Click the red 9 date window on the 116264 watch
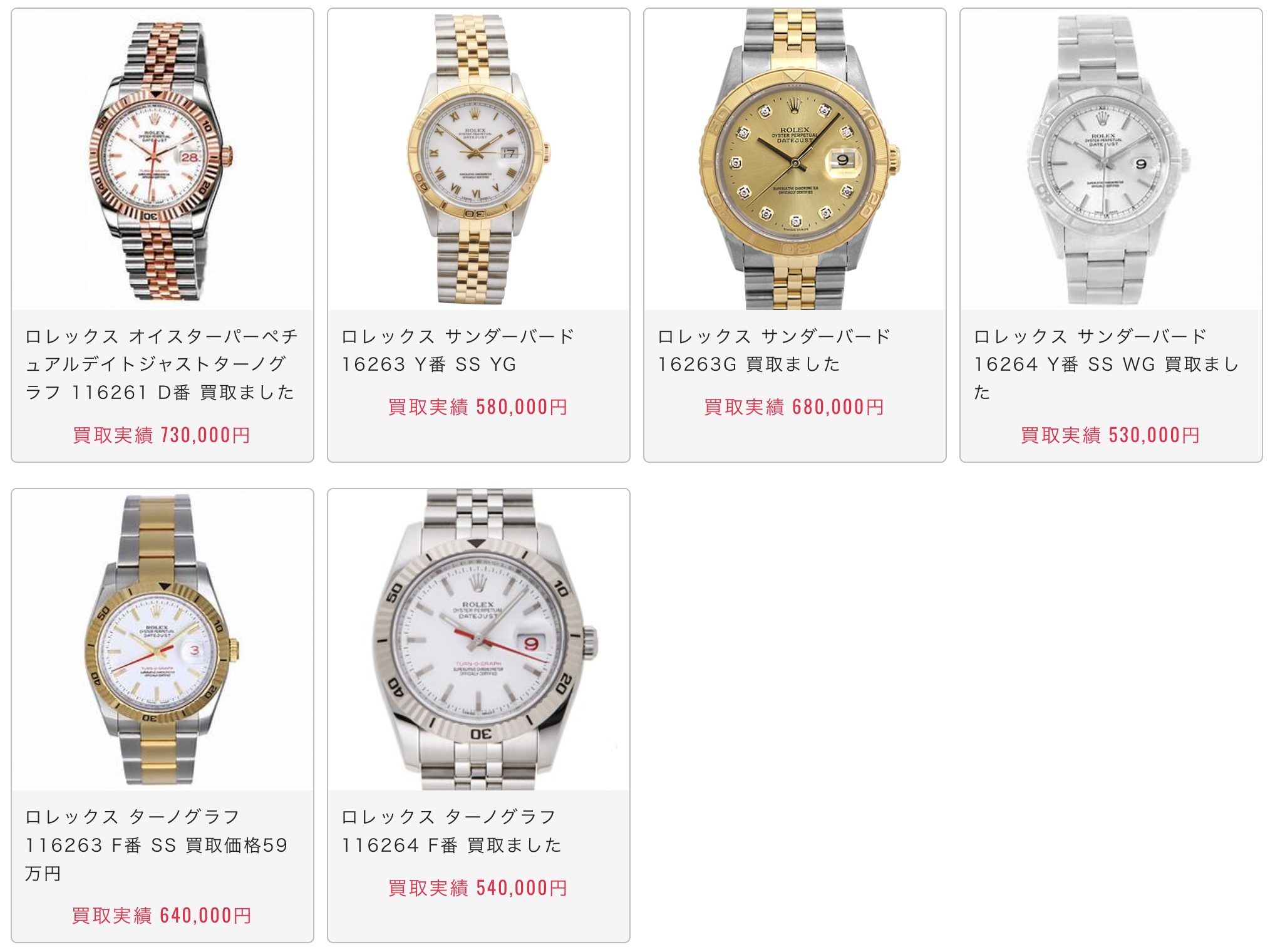The image size is (1280, 952). (x=531, y=643)
